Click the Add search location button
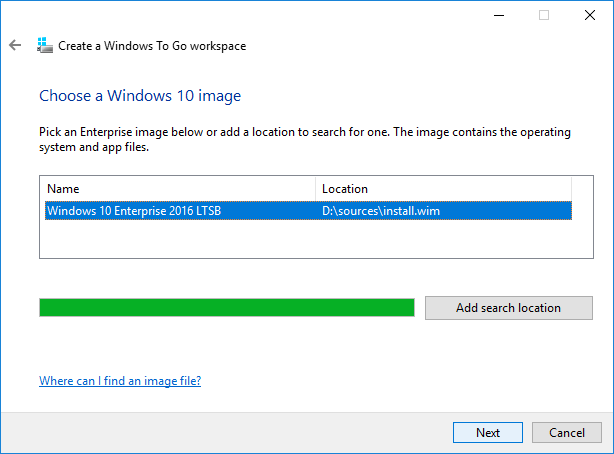This screenshot has height=454, width=614. (x=509, y=308)
